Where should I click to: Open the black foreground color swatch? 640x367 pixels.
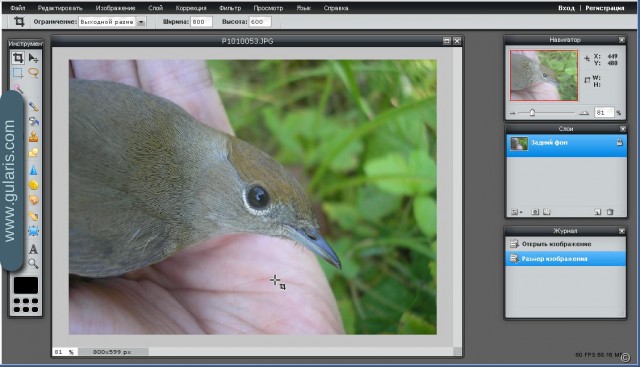(26, 285)
